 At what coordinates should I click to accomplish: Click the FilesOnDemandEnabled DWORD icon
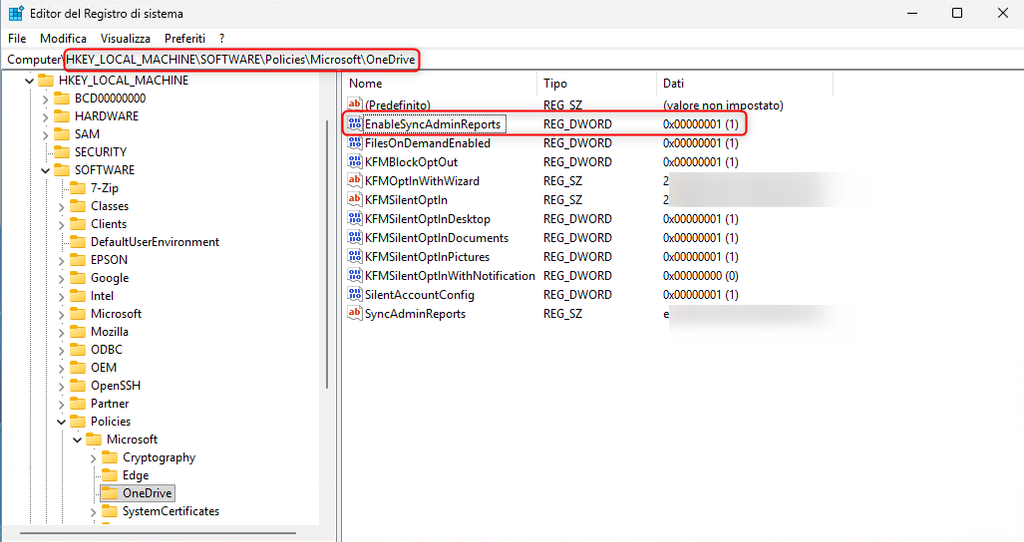[x=355, y=142]
